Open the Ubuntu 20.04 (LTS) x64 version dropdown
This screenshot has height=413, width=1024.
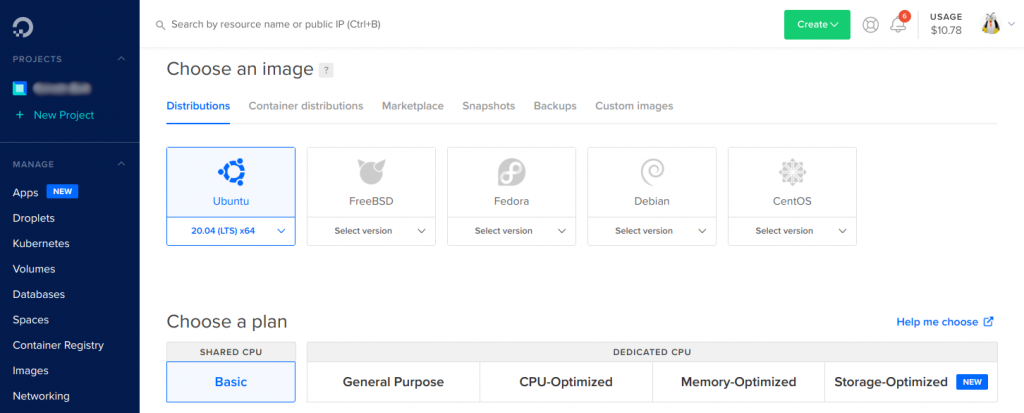(x=231, y=231)
